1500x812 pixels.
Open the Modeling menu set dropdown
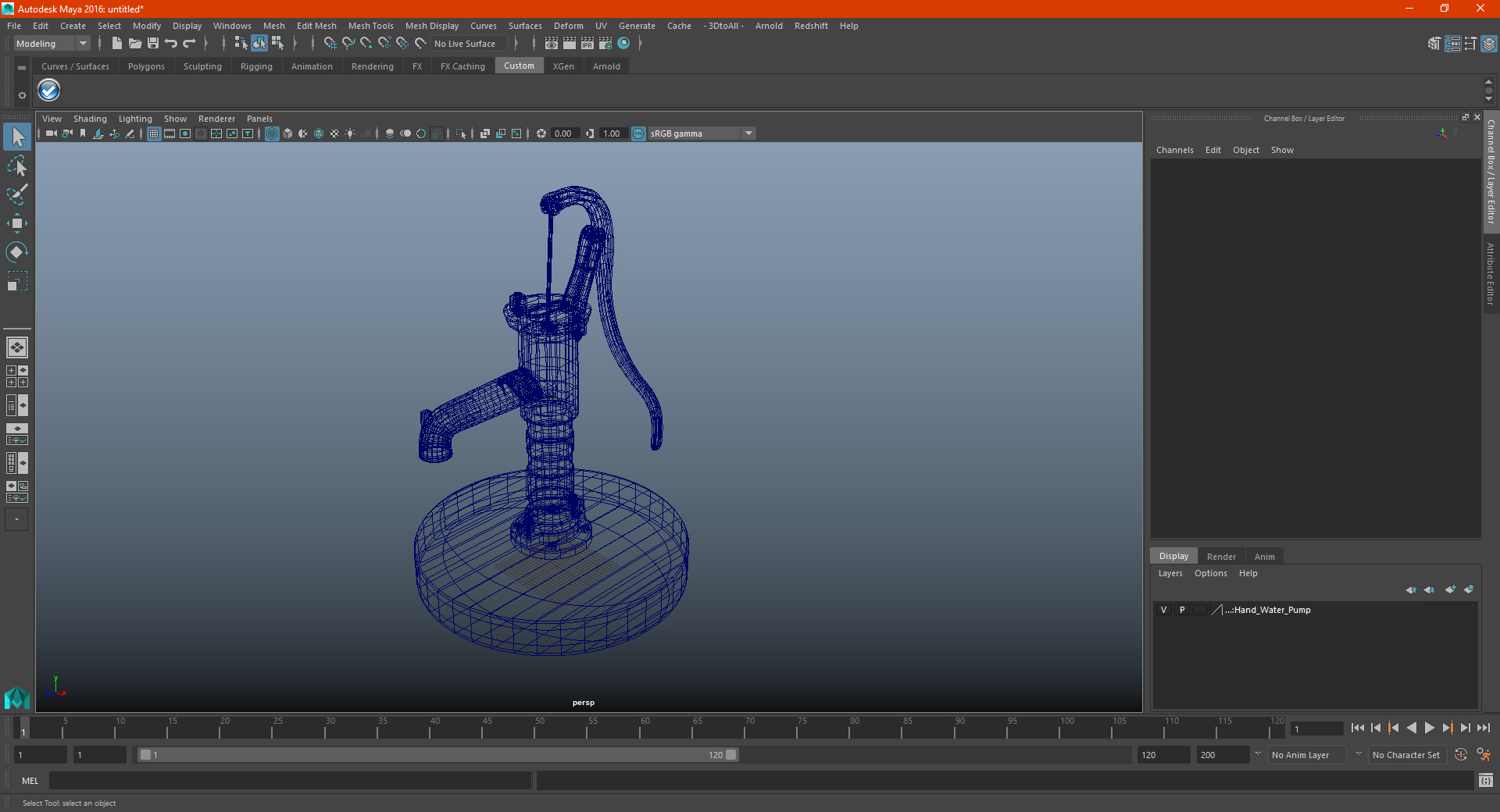52,44
